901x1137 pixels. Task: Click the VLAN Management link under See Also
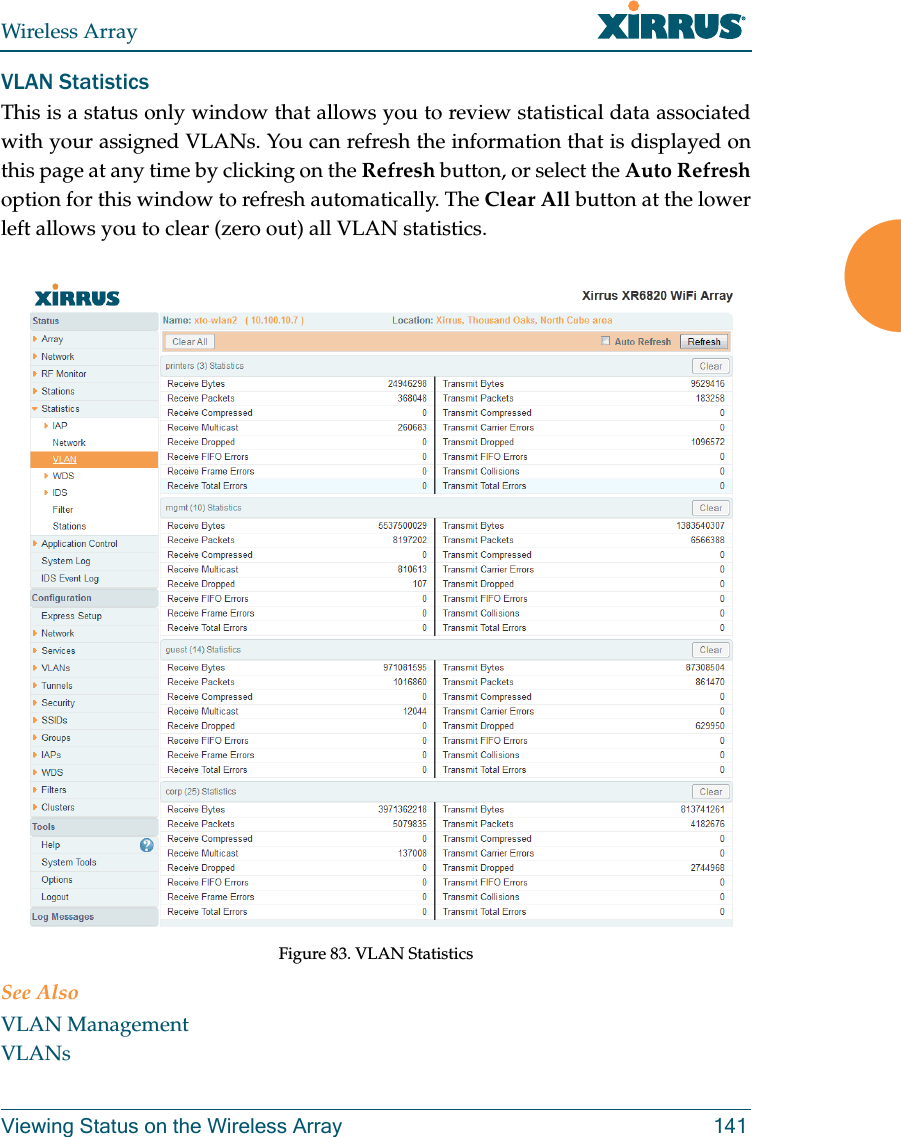point(95,1024)
